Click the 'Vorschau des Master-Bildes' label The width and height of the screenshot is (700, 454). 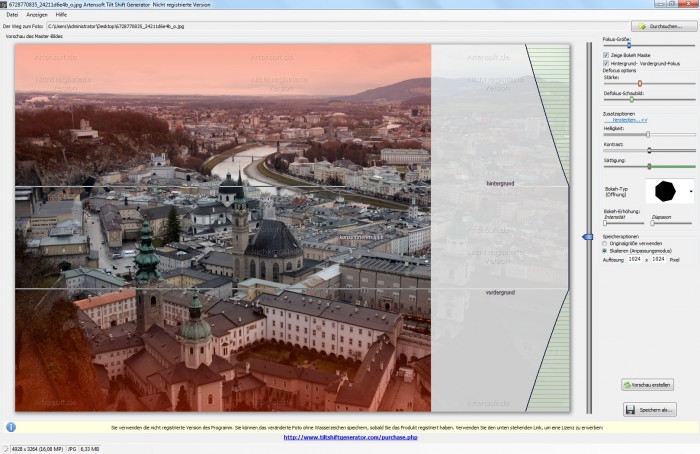coord(34,36)
